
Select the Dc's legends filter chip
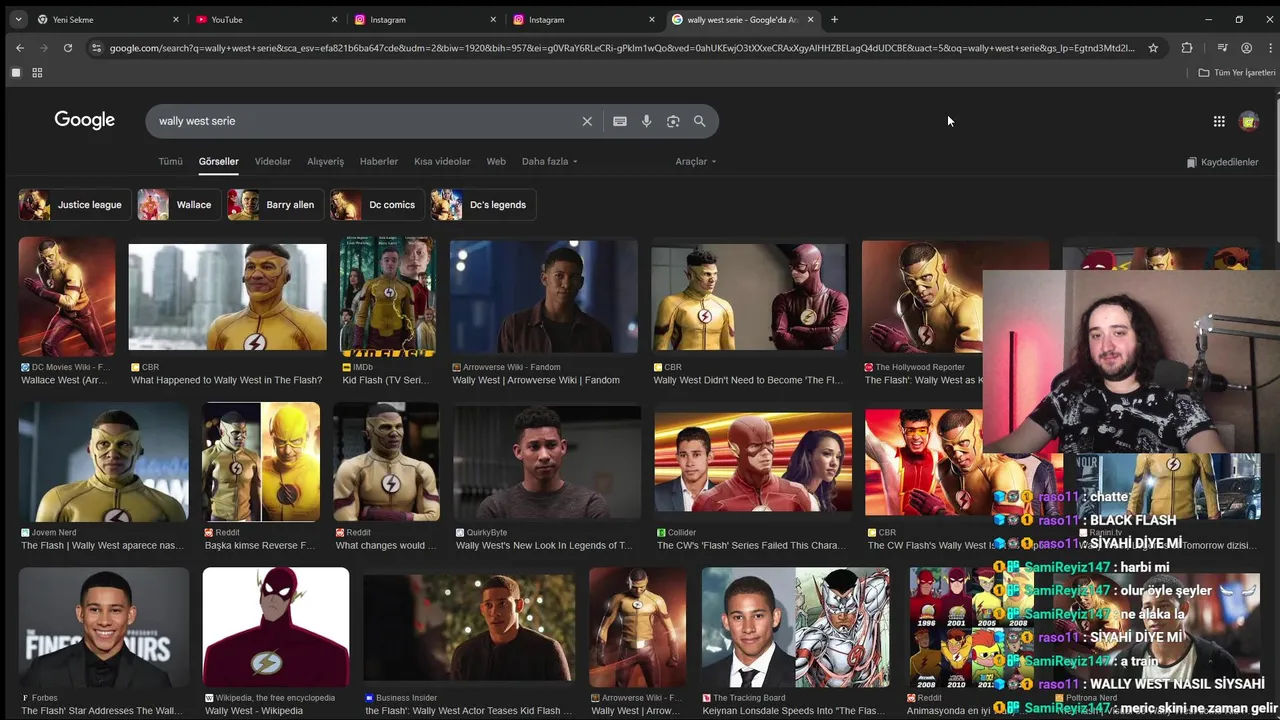click(x=483, y=205)
